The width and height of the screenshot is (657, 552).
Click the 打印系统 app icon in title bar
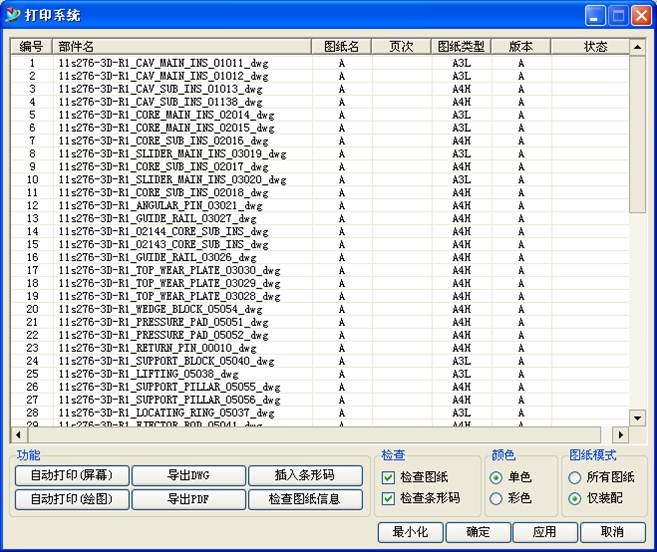click(13, 15)
